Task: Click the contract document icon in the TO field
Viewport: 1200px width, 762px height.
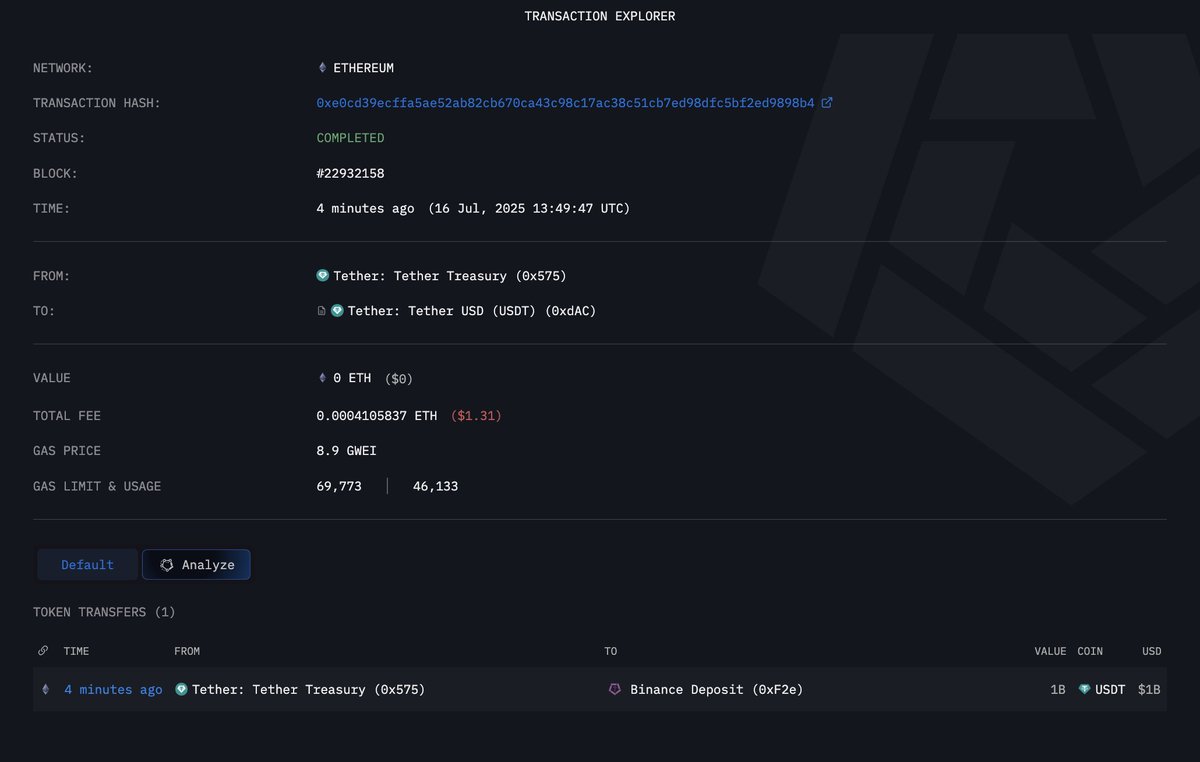Action: point(321,311)
